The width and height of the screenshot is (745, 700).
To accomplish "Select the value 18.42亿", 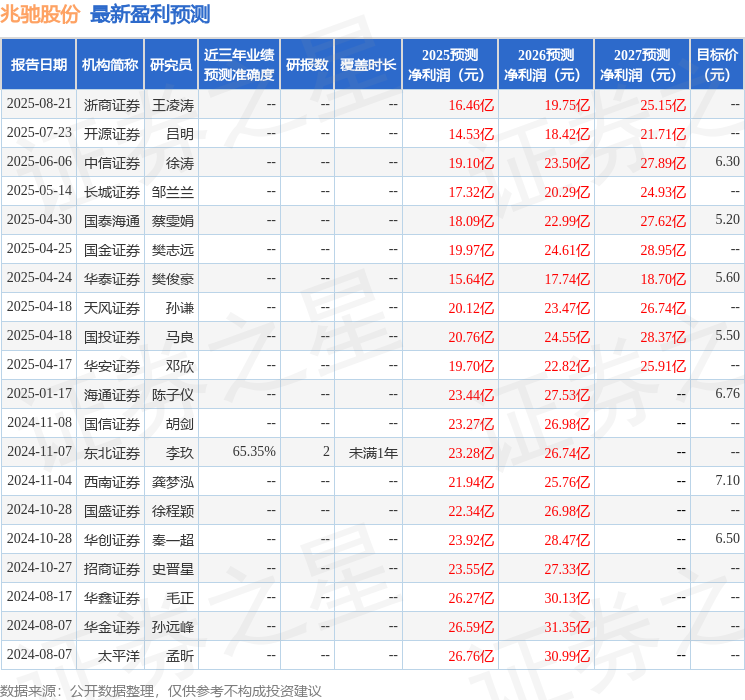I will point(567,134).
